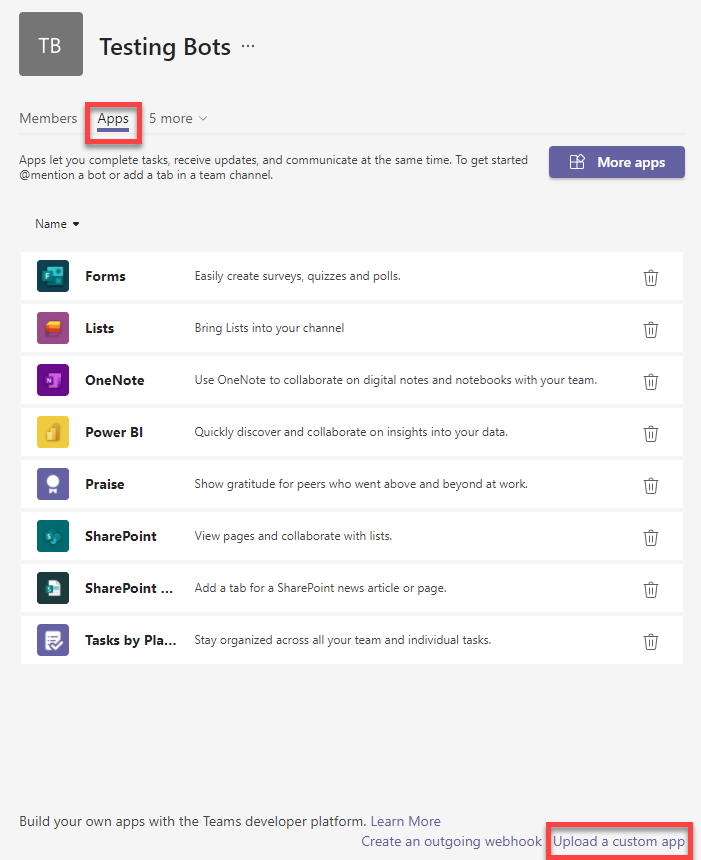Click the Praise 'Show gratitude for peers' description
This screenshot has width=701, height=860.
tap(361, 484)
